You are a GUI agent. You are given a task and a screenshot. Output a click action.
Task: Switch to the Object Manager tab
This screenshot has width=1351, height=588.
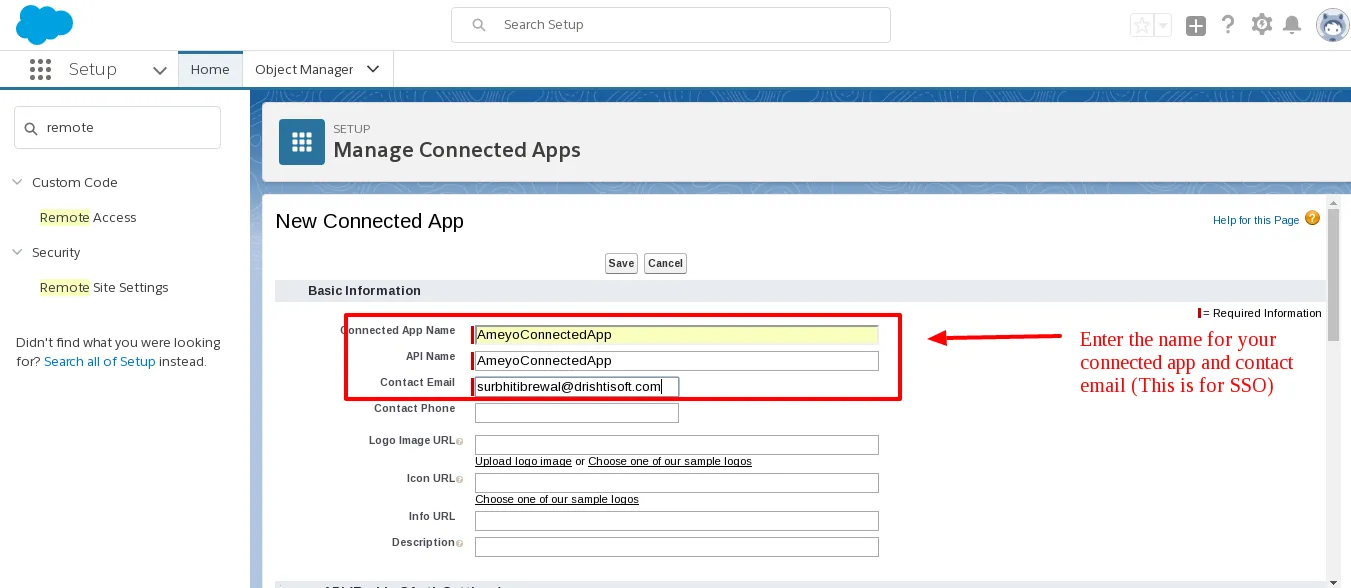[x=304, y=69]
